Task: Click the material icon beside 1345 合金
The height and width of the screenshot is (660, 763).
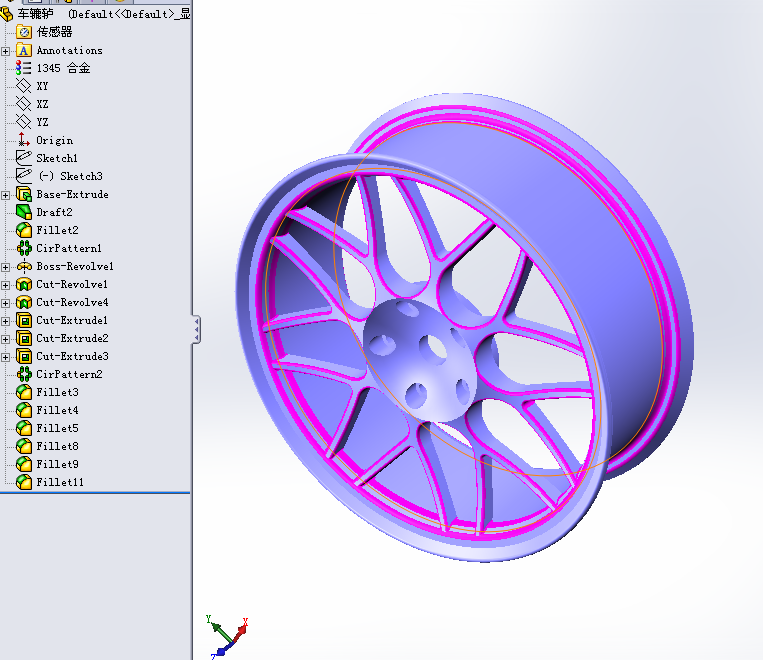Action: click(x=24, y=68)
